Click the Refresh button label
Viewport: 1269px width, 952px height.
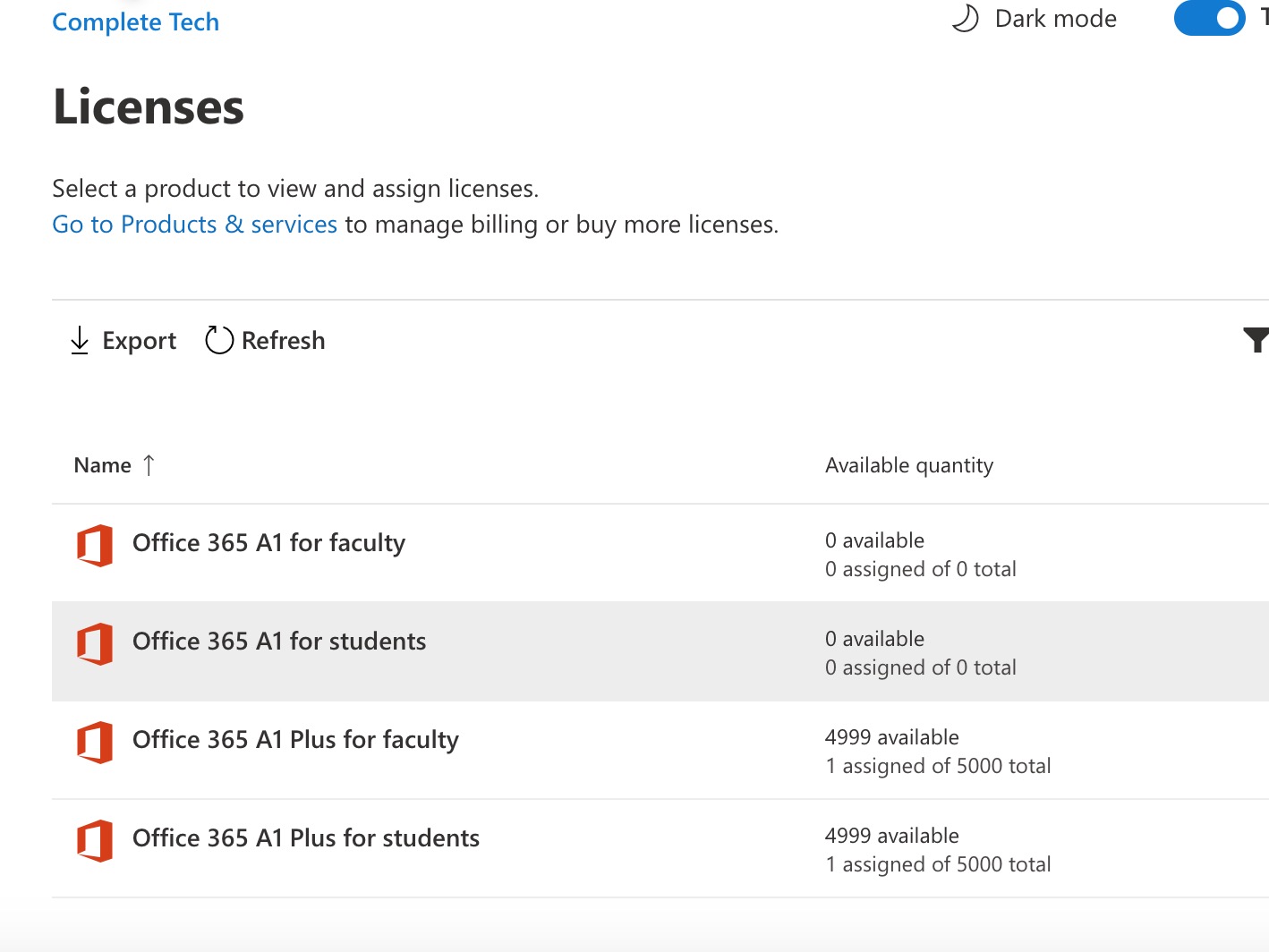click(283, 340)
